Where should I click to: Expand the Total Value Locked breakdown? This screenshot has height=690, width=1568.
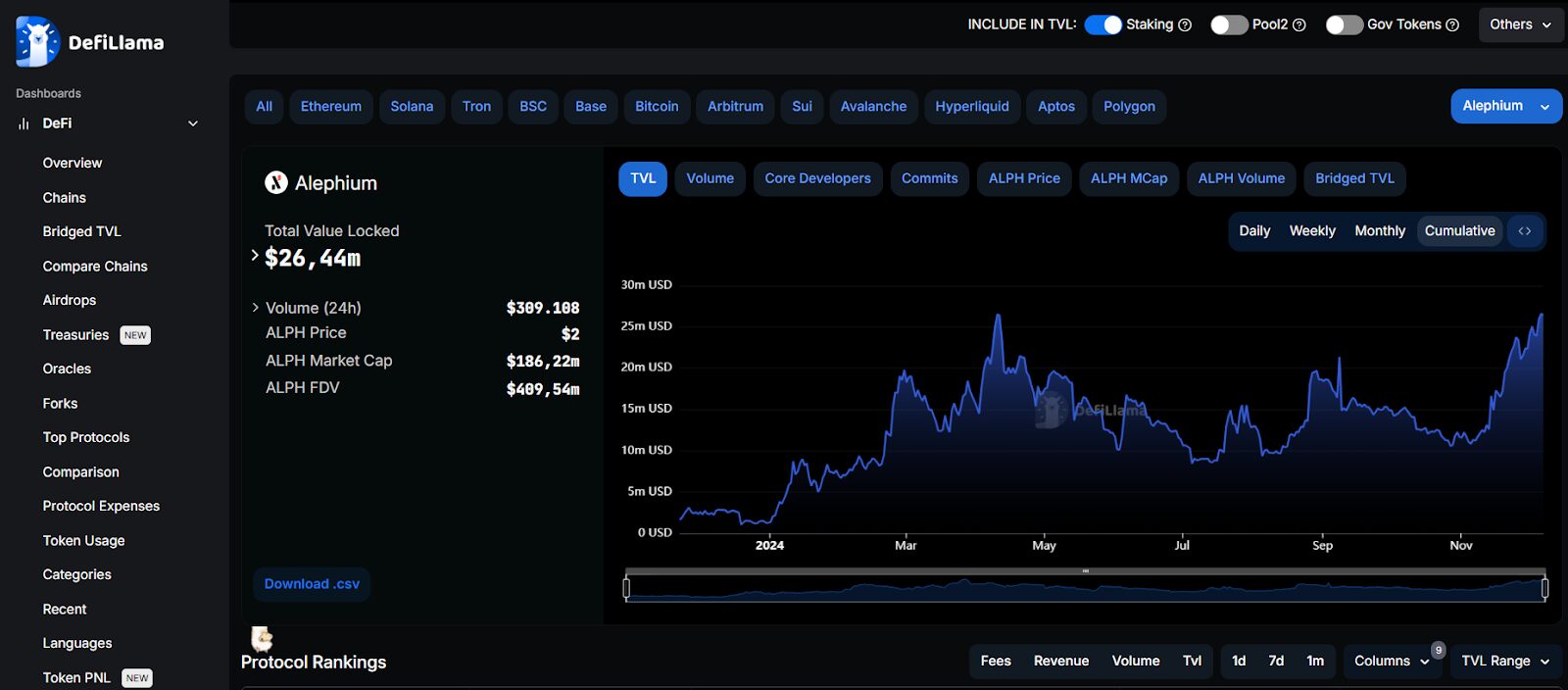255,256
